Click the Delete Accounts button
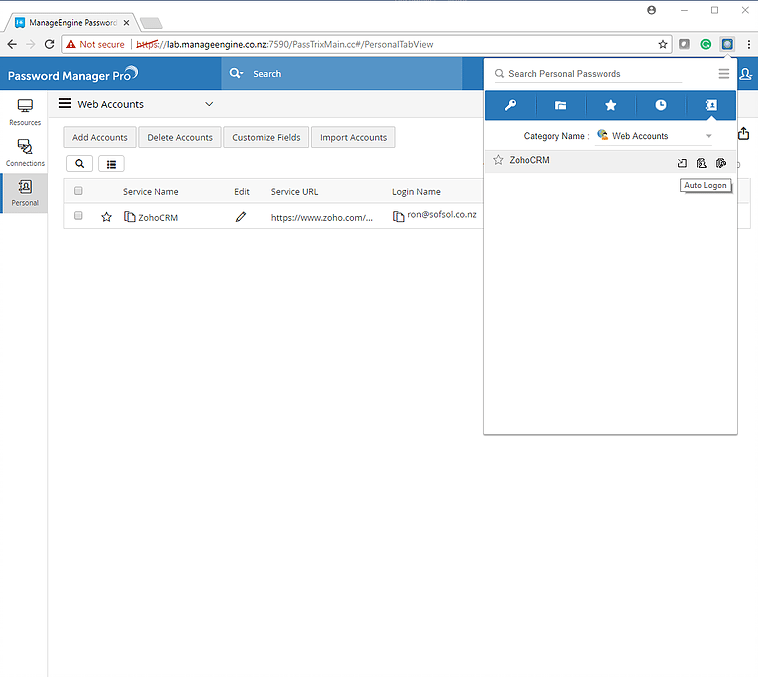 (180, 137)
